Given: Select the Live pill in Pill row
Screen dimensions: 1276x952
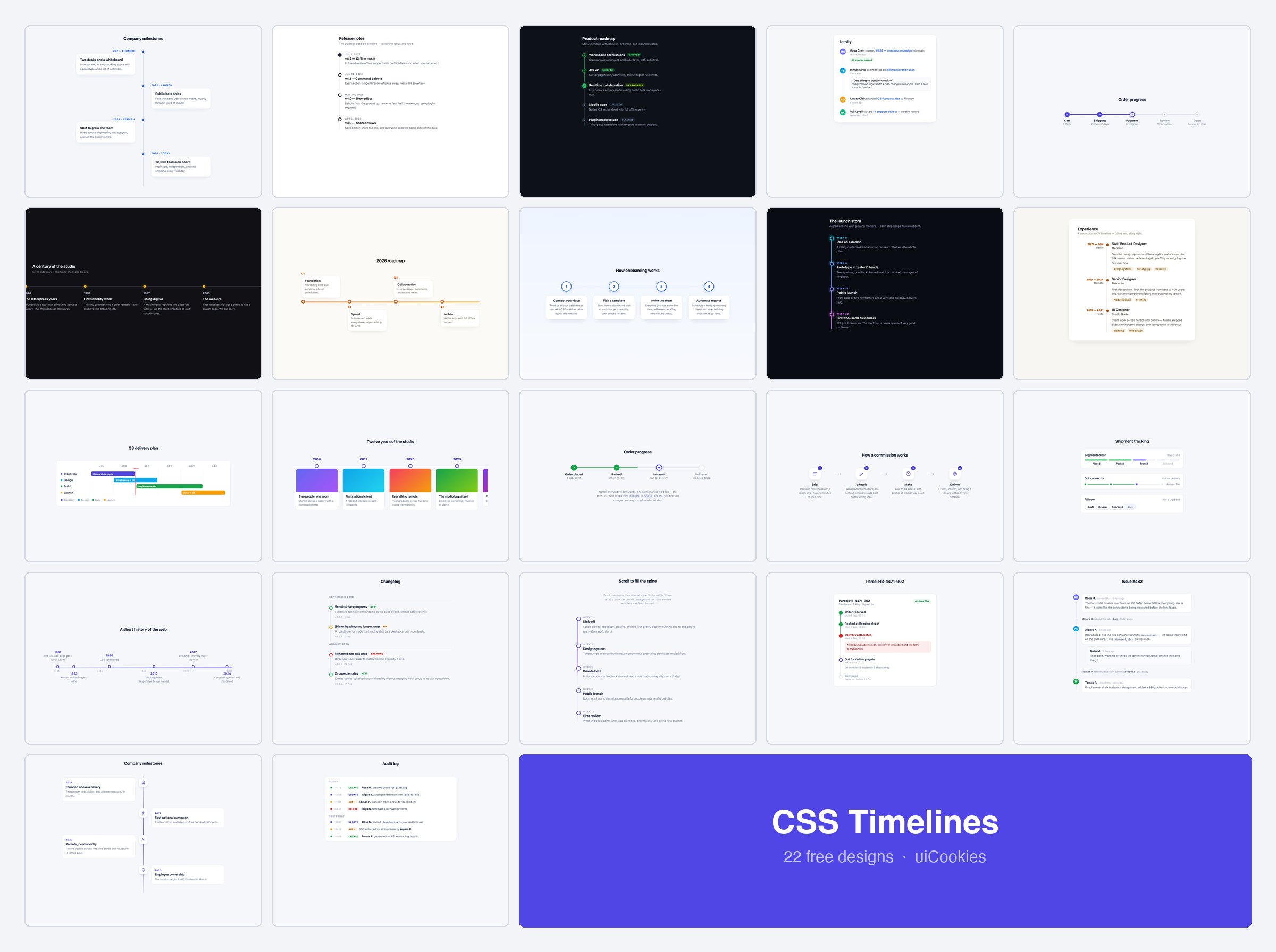Looking at the screenshot, I should pyautogui.click(x=1130, y=507).
